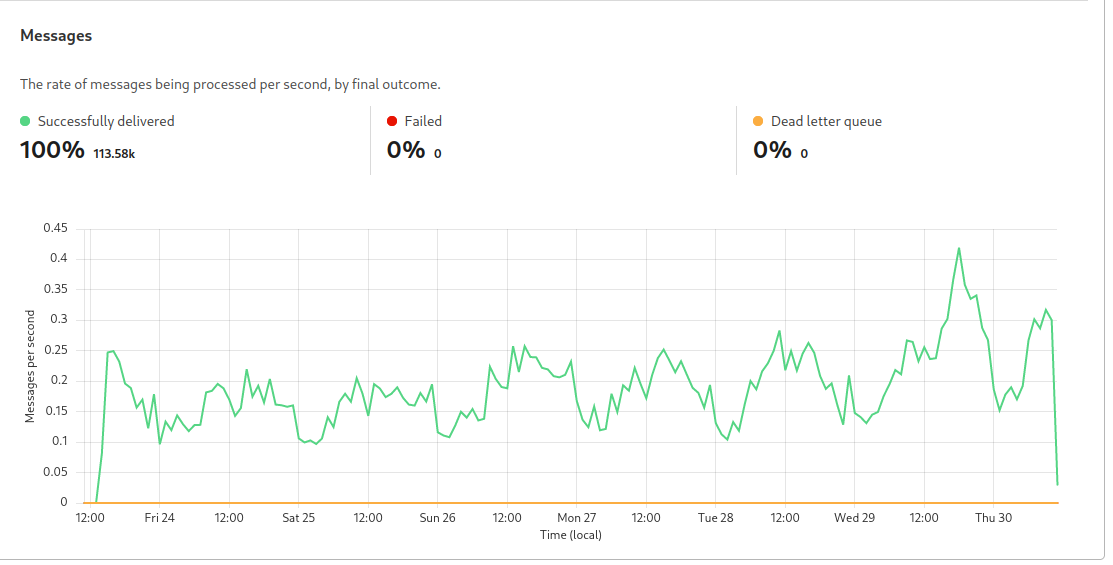The image size is (1113, 565).
Task: Click the 100% delivered percentage value
Action: pyautogui.click(x=52, y=151)
